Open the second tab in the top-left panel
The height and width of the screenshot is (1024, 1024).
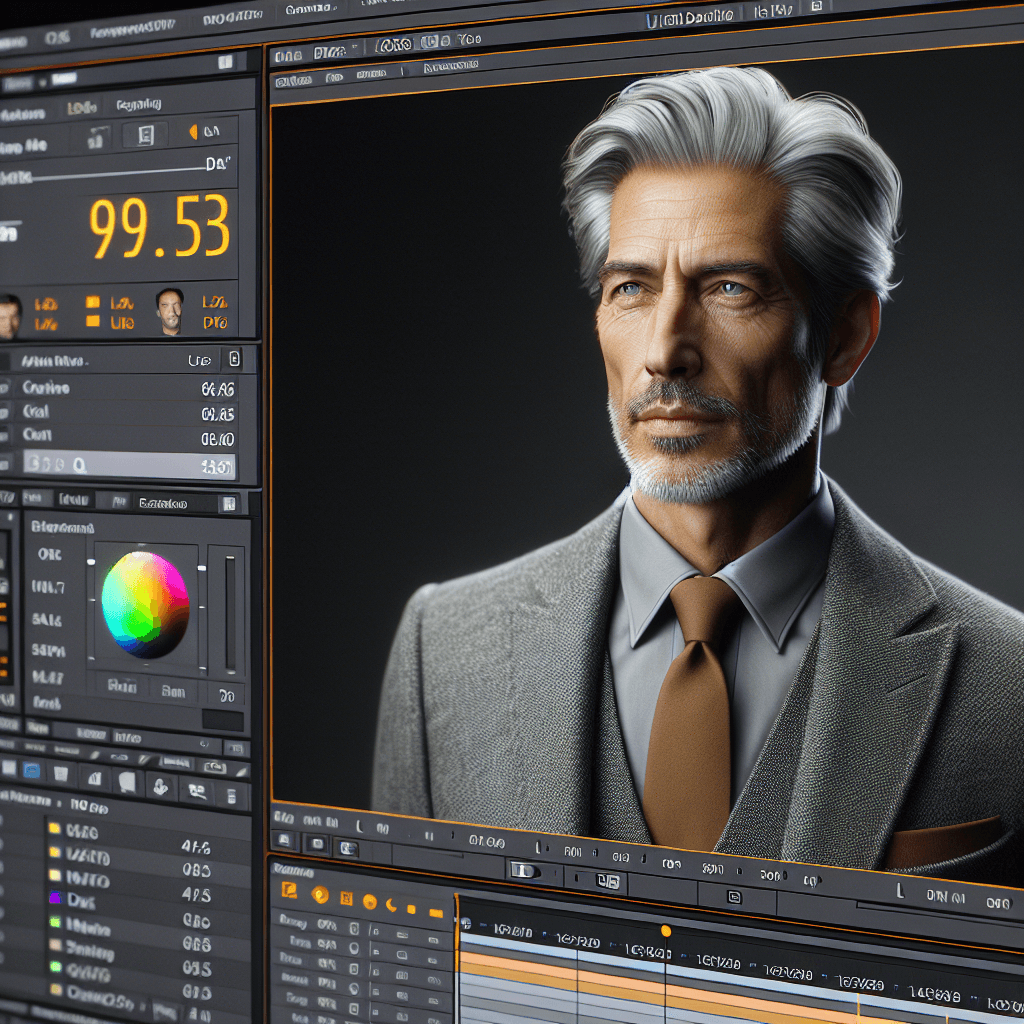pos(80,107)
